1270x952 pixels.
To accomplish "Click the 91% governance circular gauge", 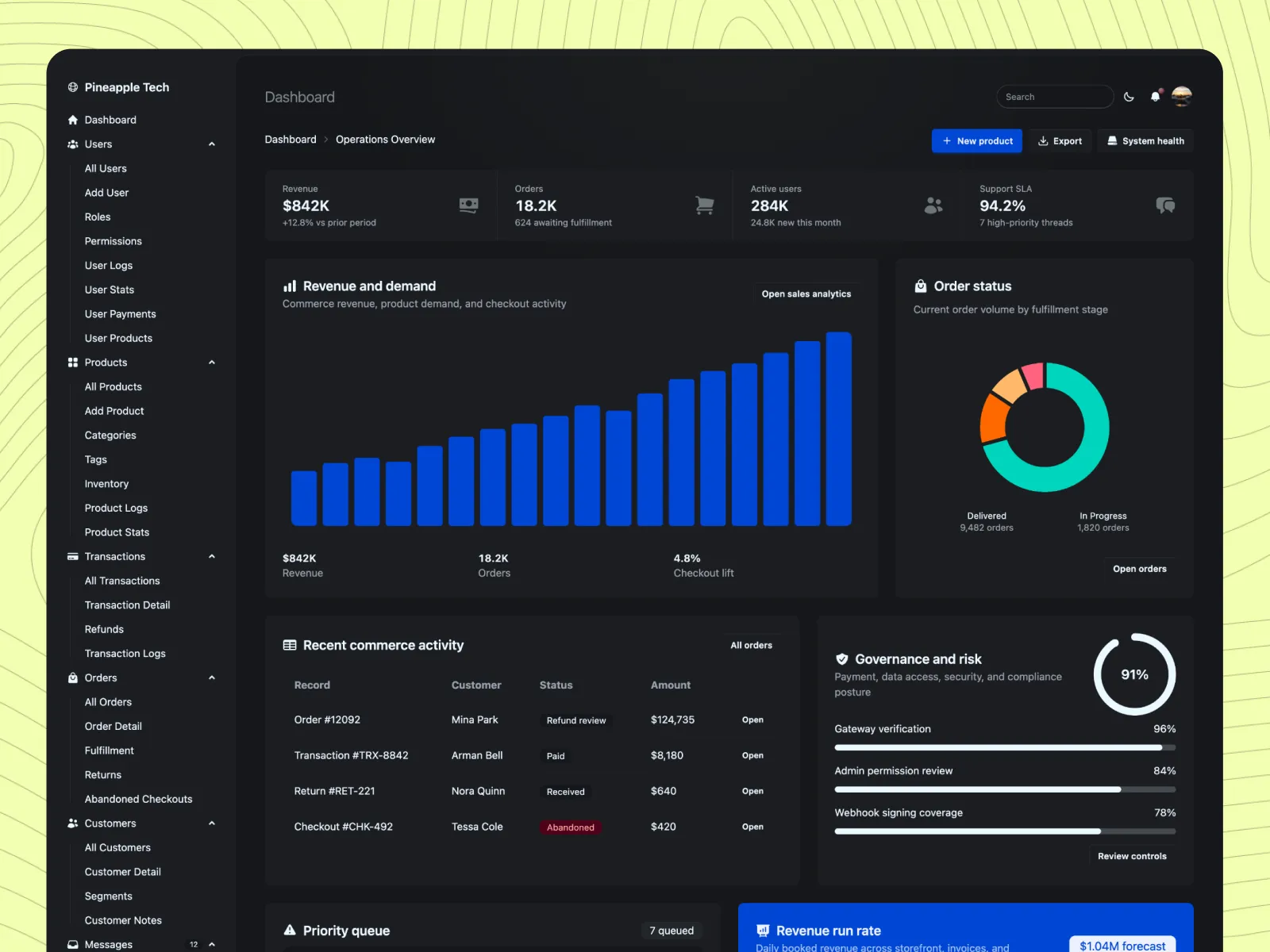I will [1134, 674].
